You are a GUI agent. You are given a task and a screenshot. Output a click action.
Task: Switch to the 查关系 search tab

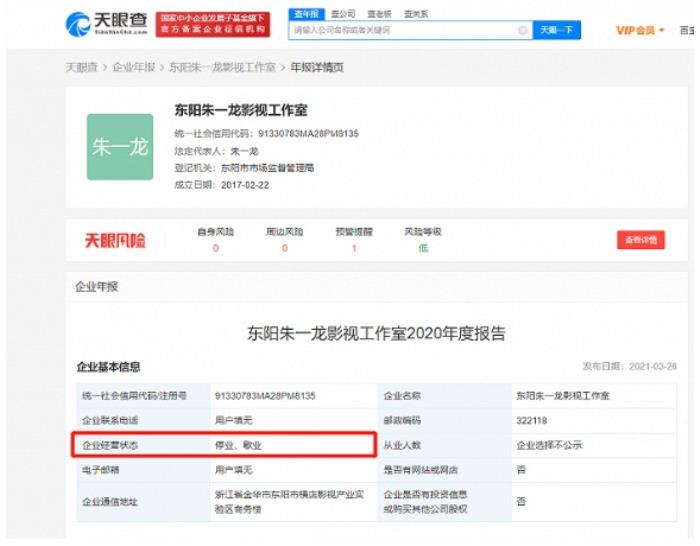click(415, 14)
